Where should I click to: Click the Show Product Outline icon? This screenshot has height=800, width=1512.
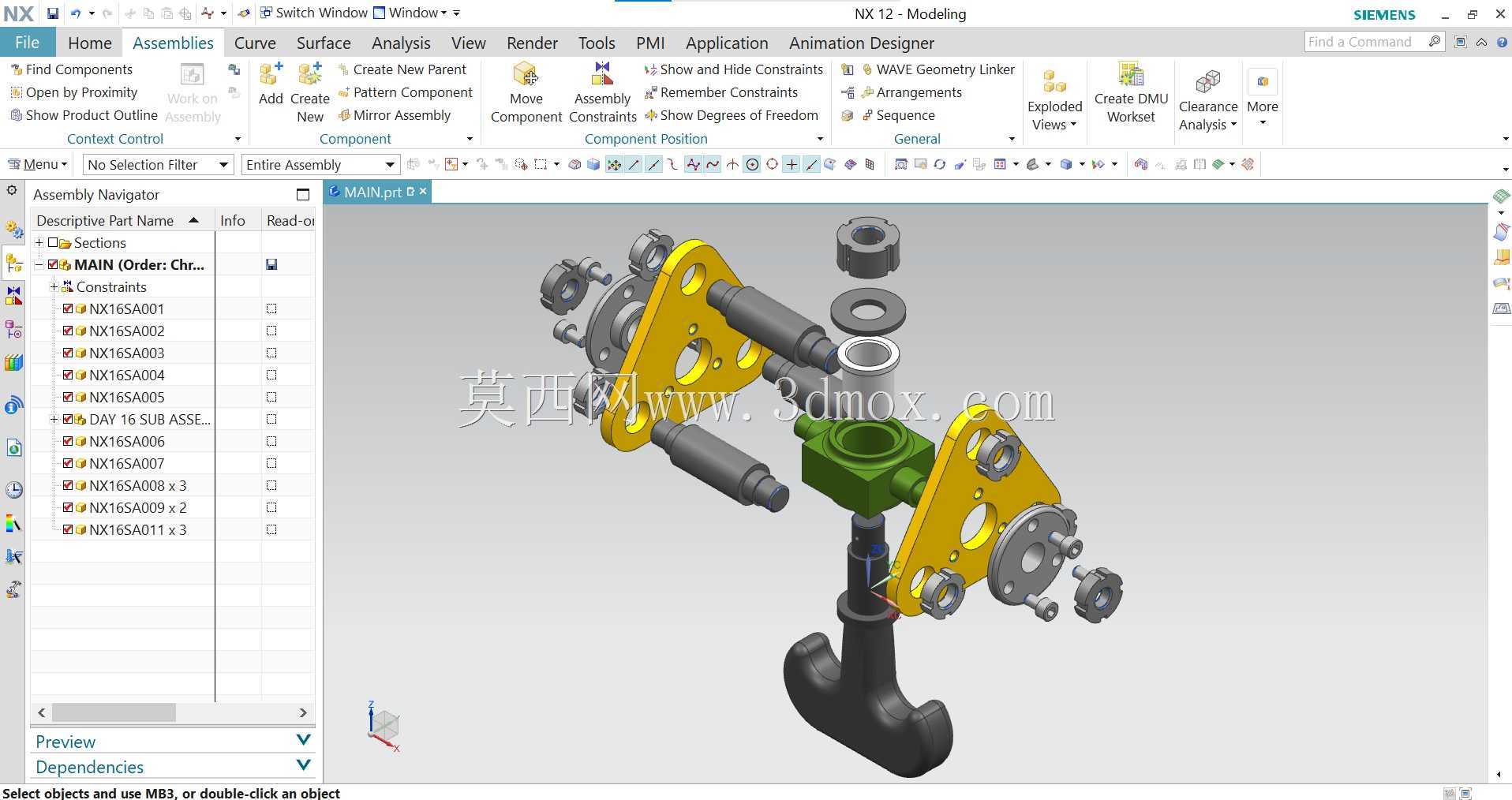[x=16, y=115]
